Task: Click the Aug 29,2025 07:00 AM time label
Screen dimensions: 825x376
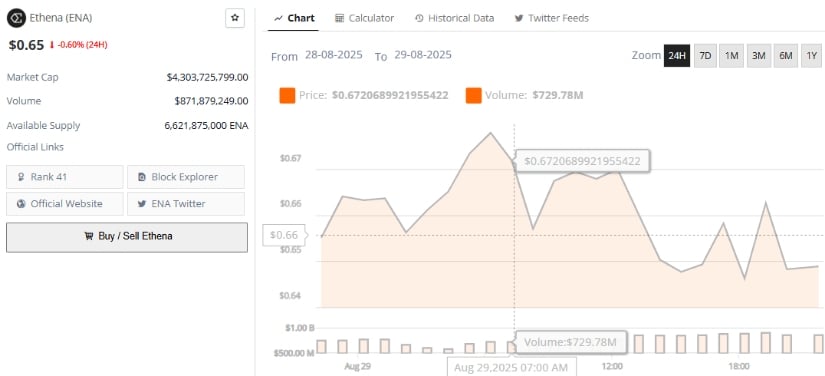Action: tap(511, 367)
